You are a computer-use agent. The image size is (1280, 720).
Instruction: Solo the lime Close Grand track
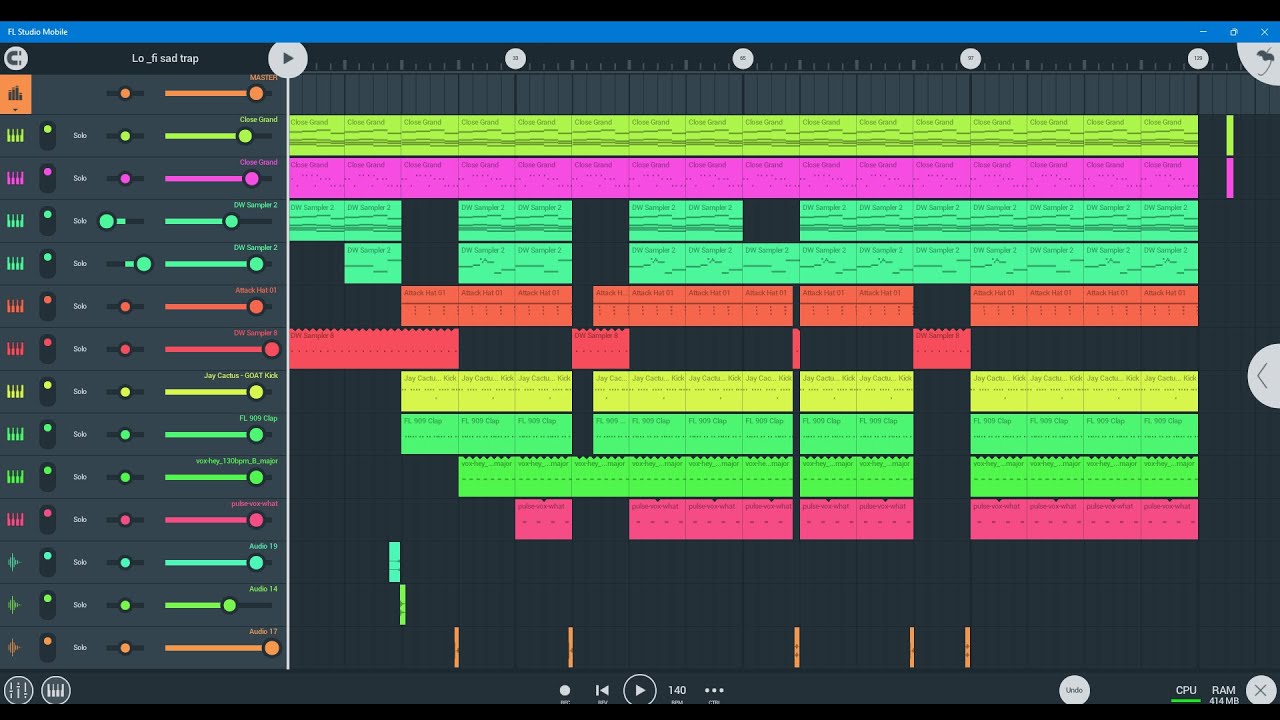(80, 136)
